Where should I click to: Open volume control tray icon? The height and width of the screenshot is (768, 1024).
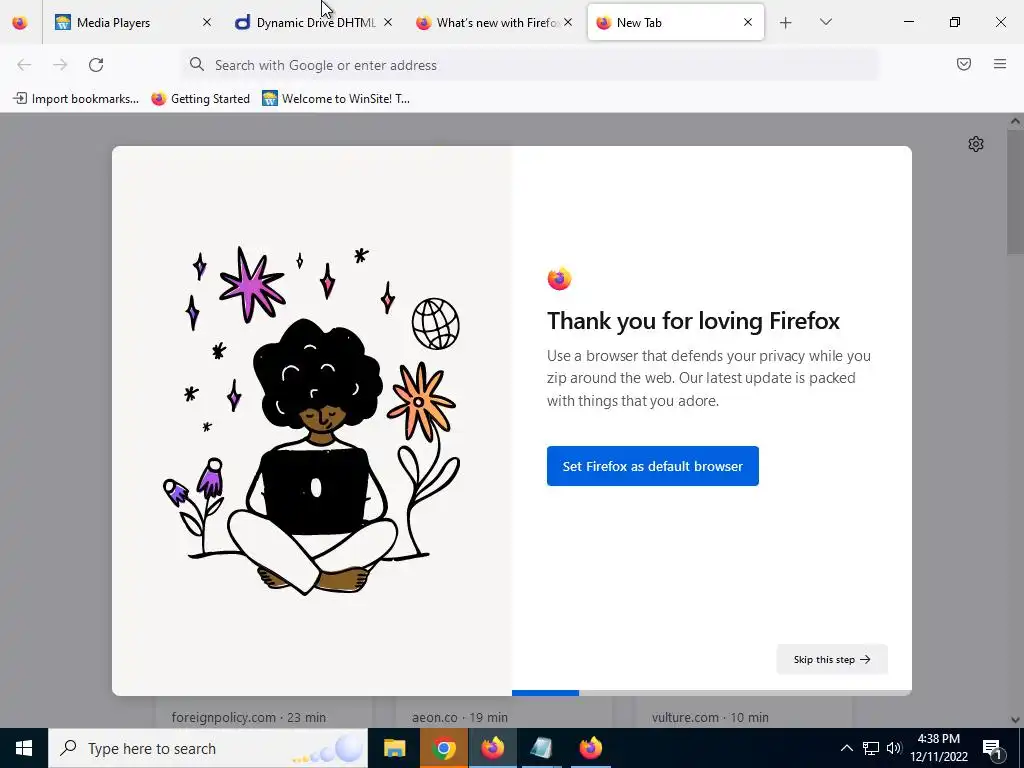point(894,748)
